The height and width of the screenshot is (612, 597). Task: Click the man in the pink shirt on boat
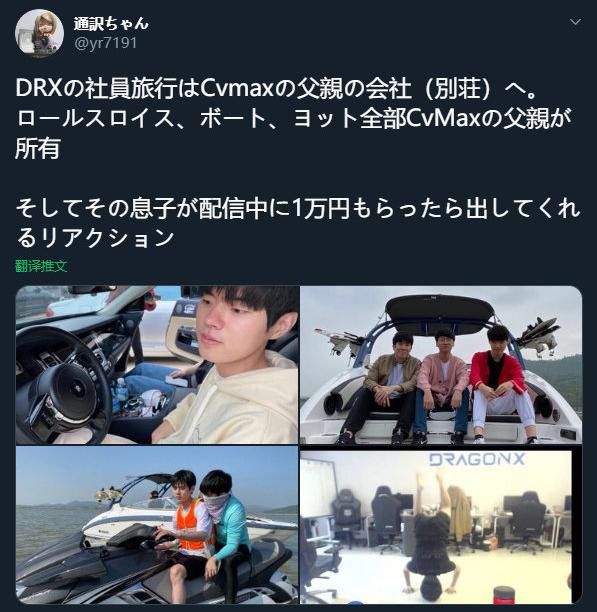click(442, 386)
